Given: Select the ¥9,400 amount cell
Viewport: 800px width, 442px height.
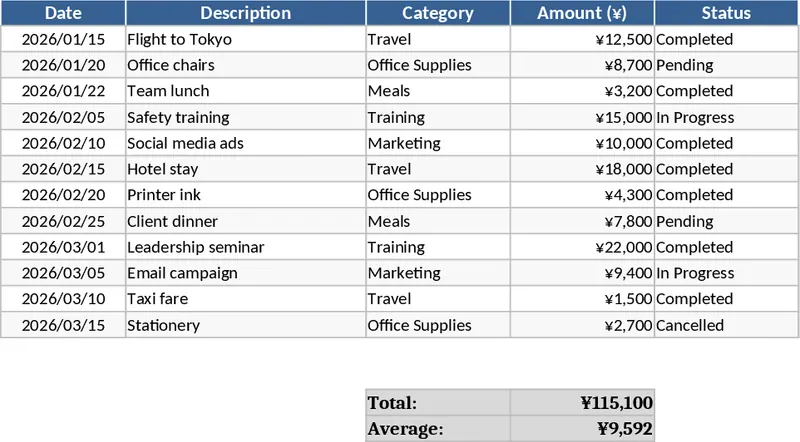Looking at the screenshot, I should pos(582,273).
